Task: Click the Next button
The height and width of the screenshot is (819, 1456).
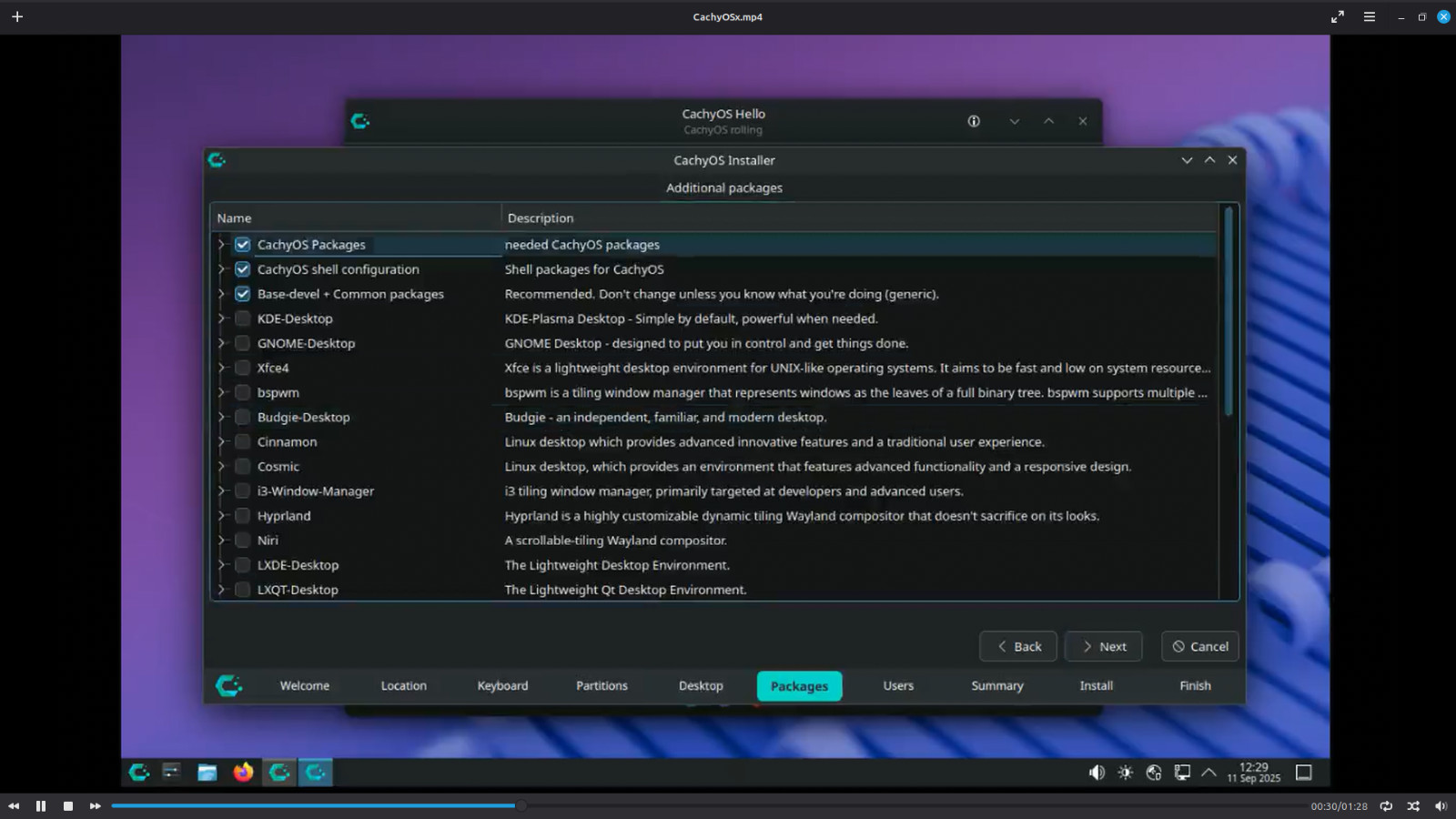Action: (1103, 646)
